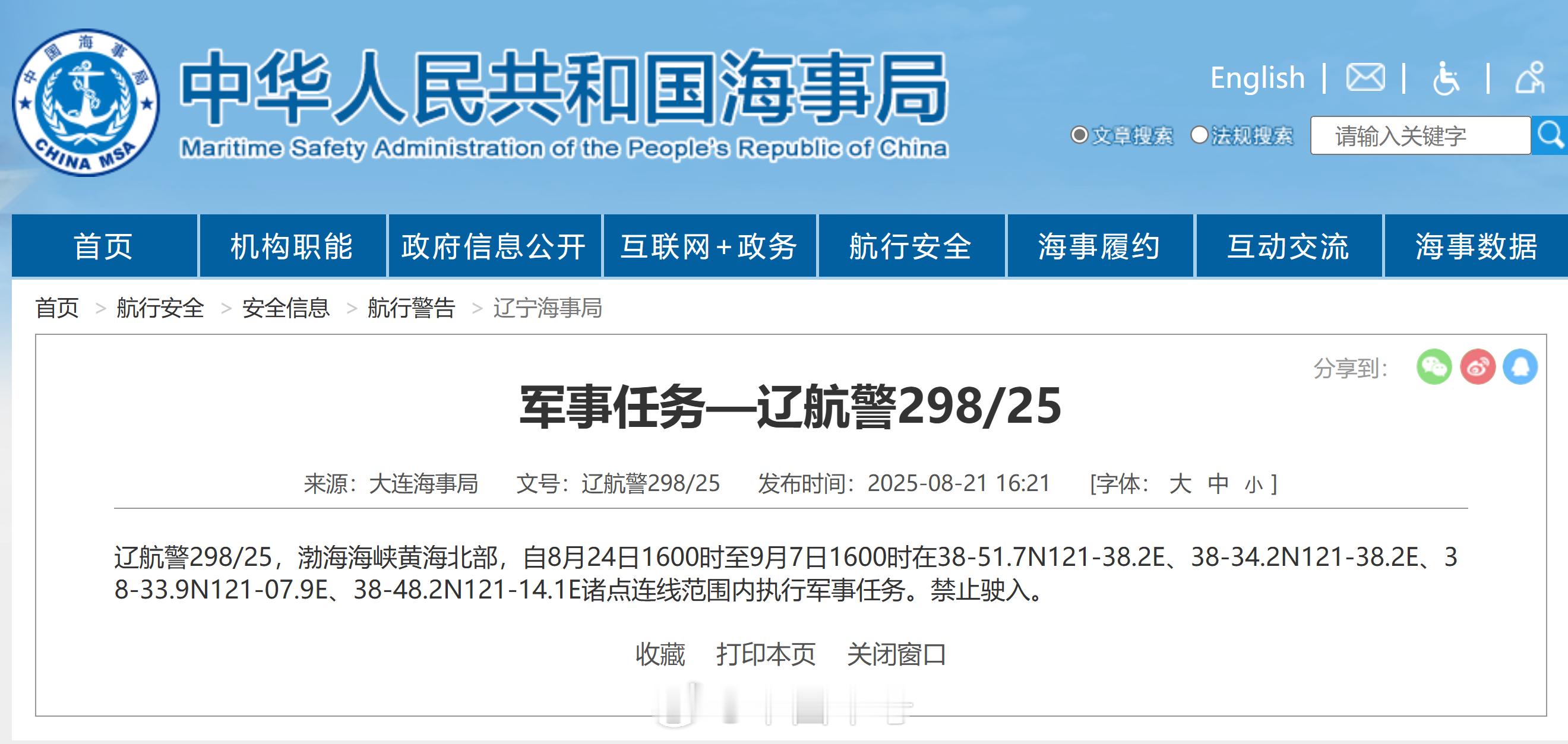
Task: Click the search magnifier button
Action: pos(1550,135)
